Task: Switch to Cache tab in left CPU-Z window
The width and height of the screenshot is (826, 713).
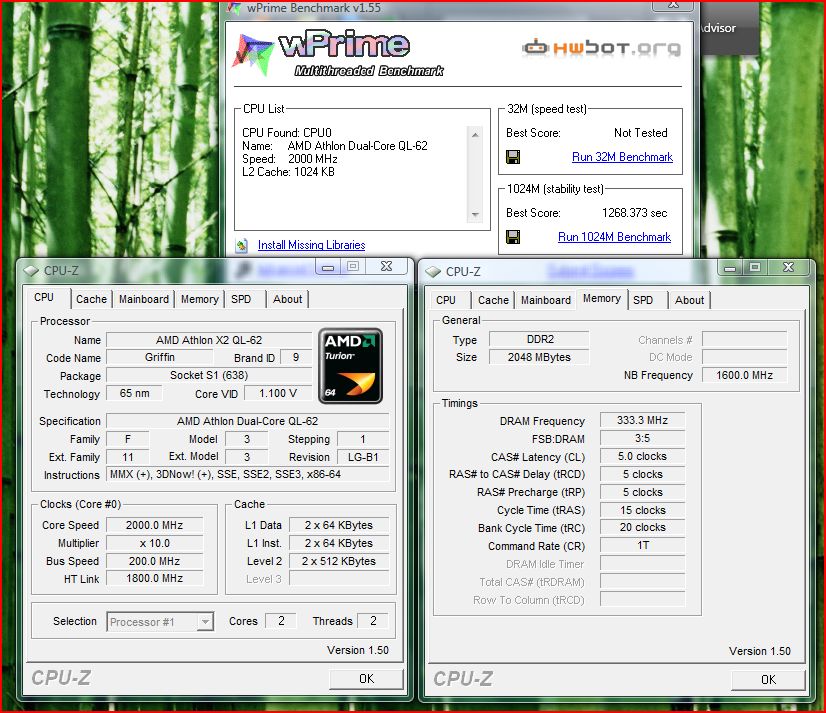Action: point(91,299)
